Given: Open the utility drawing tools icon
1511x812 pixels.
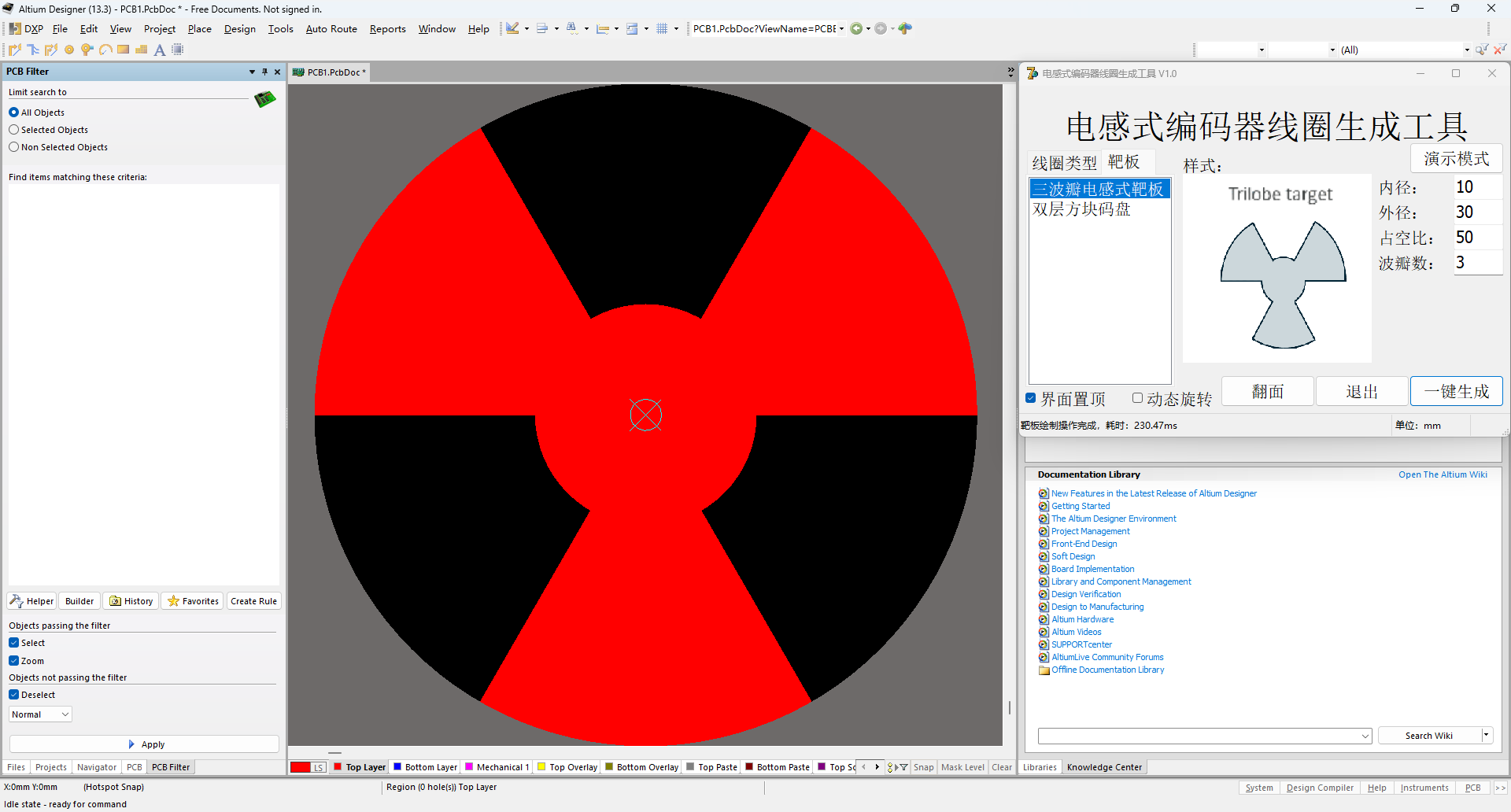Looking at the screenshot, I should (x=512, y=28).
